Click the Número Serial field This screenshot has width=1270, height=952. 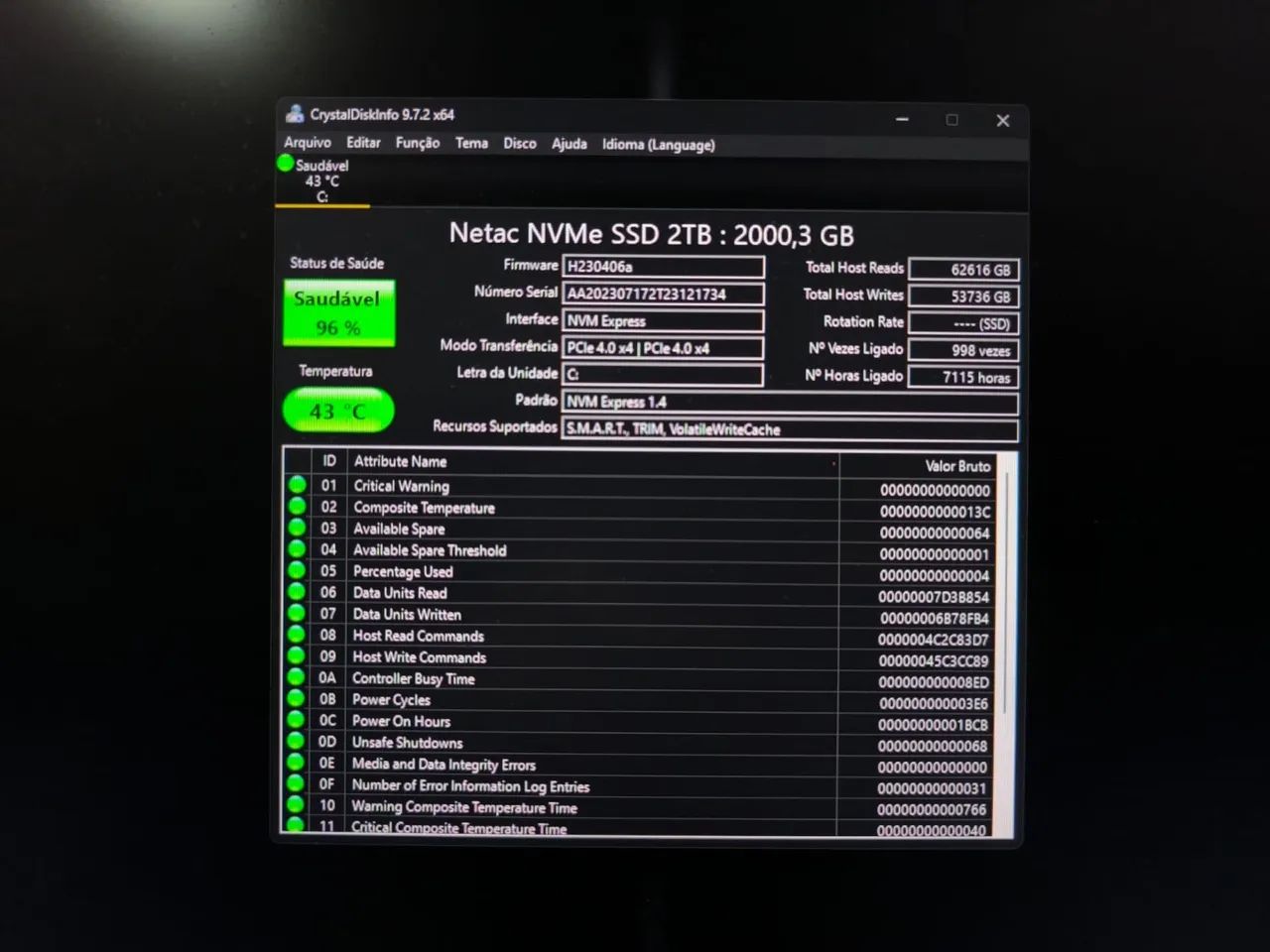tap(663, 295)
